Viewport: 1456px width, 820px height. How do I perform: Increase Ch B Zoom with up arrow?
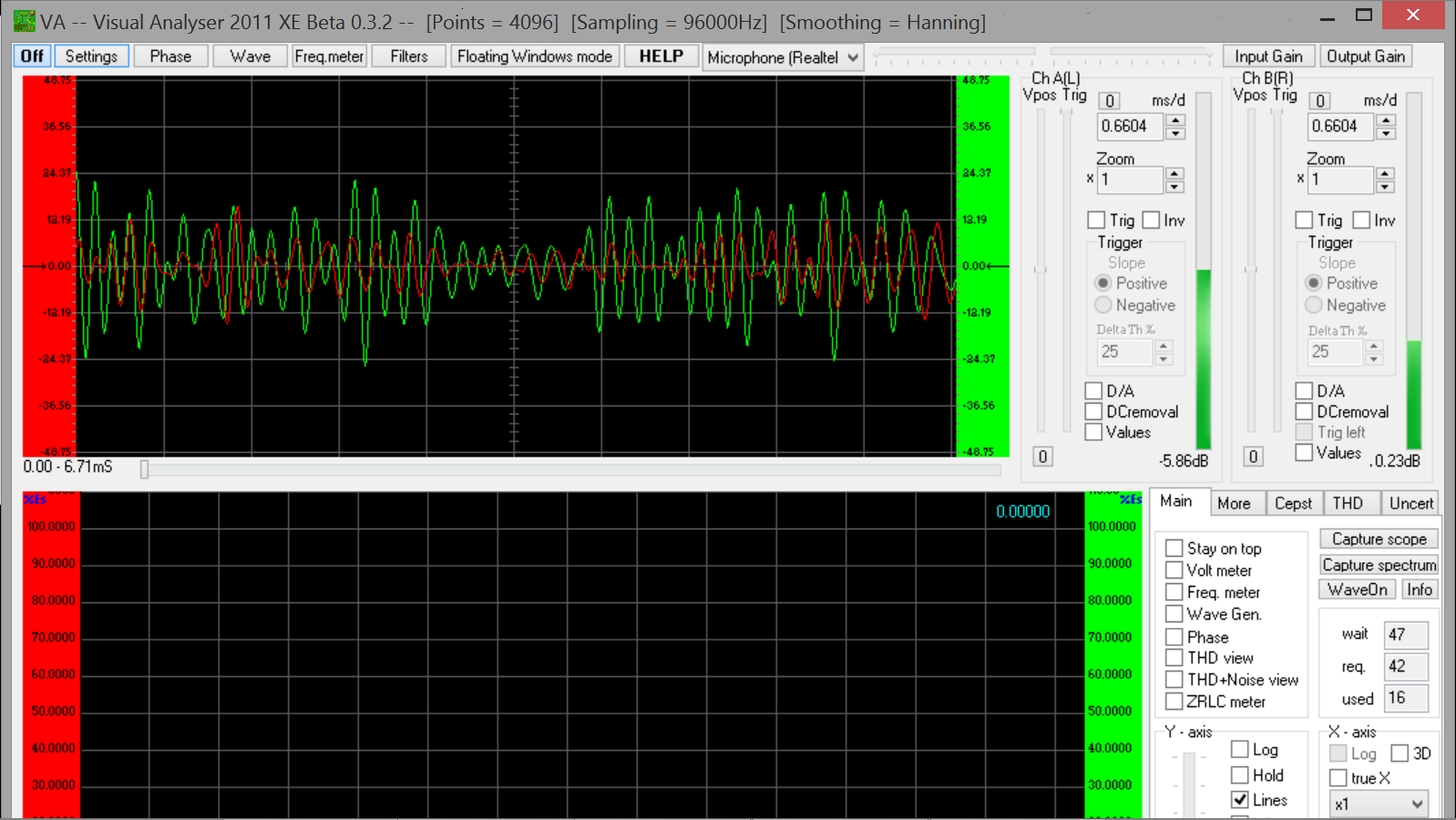click(1385, 173)
